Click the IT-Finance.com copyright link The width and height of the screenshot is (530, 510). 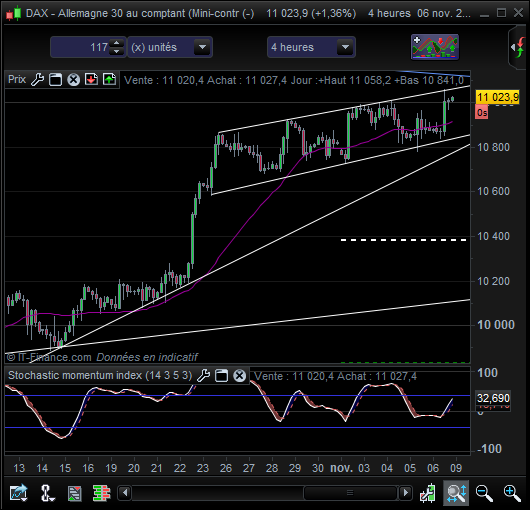click(x=49, y=357)
